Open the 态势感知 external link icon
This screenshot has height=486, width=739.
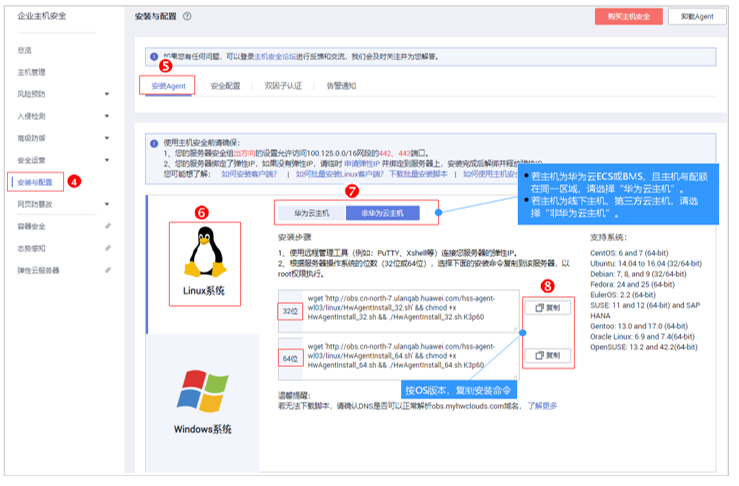[108, 248]
